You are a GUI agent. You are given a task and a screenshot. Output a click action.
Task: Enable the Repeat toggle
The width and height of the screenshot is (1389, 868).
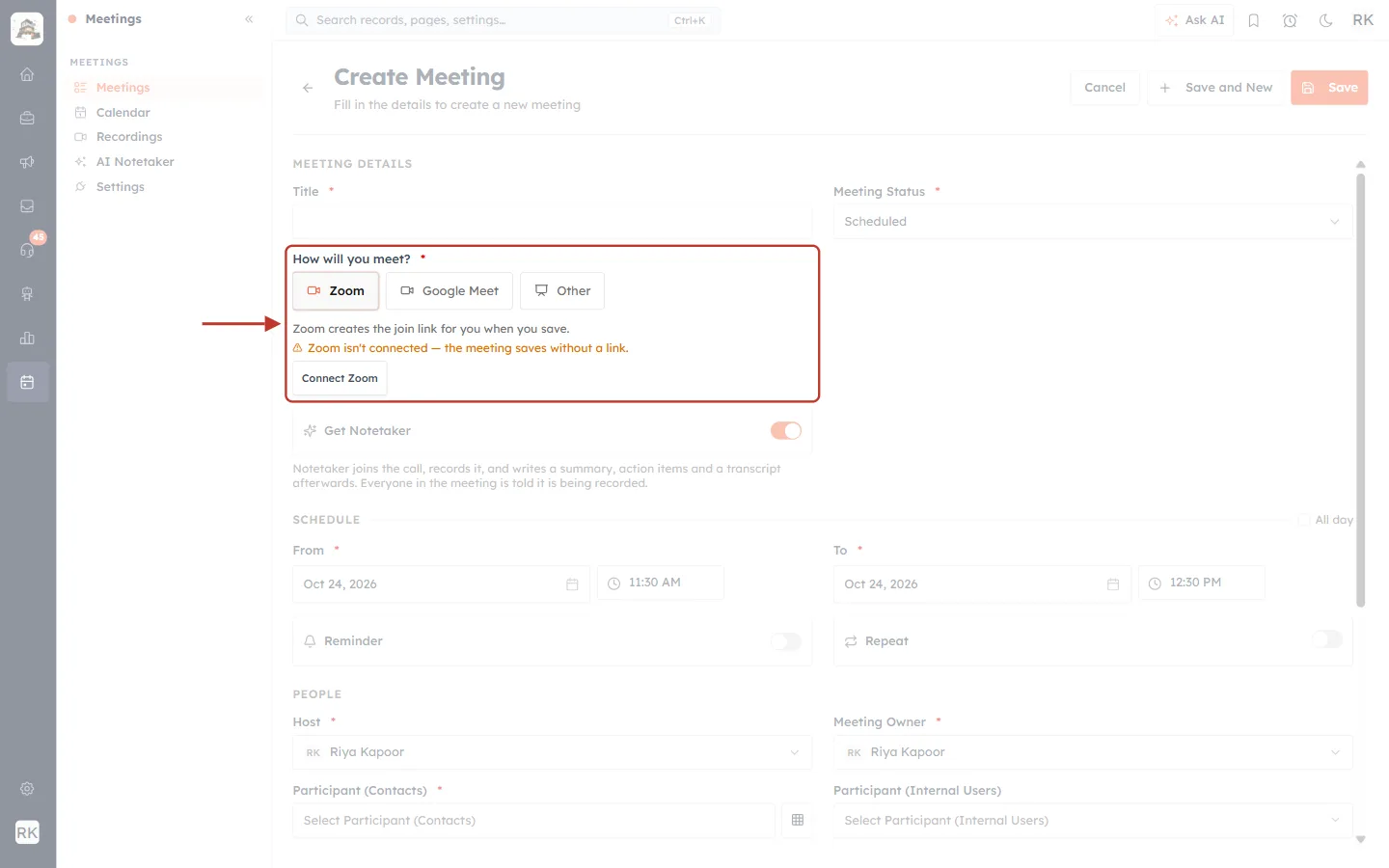click(x=1326, y=639)
